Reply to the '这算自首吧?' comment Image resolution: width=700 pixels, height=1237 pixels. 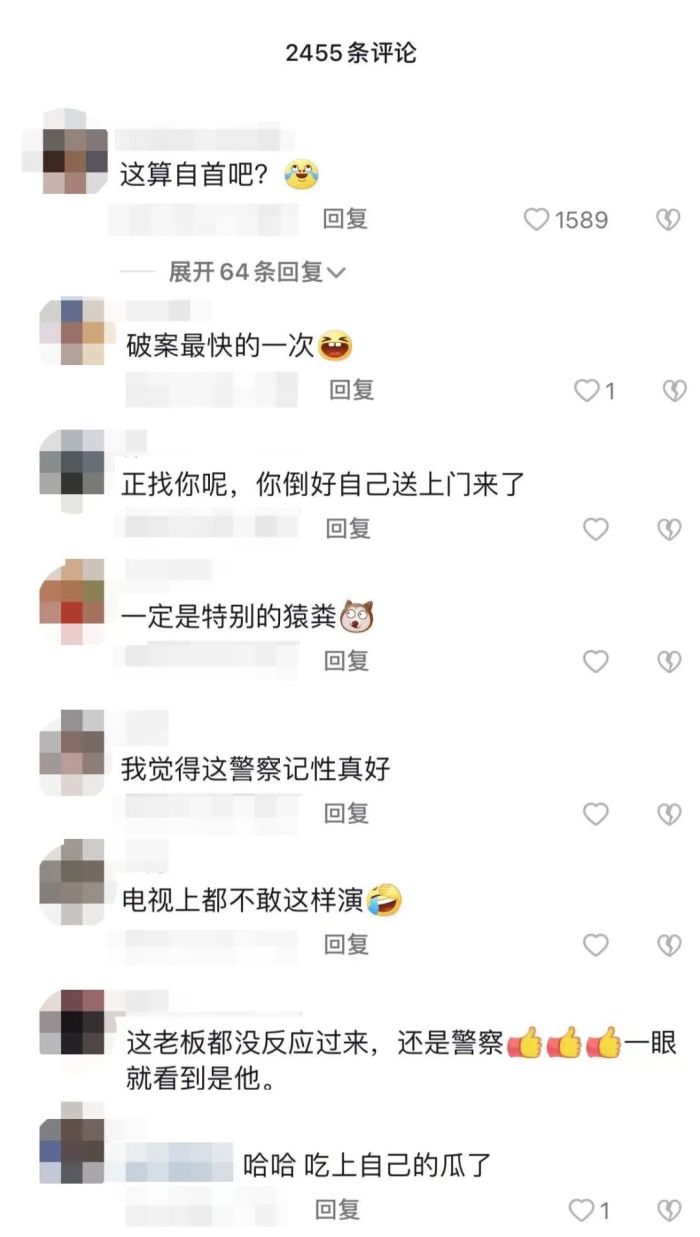coord(346,219)
